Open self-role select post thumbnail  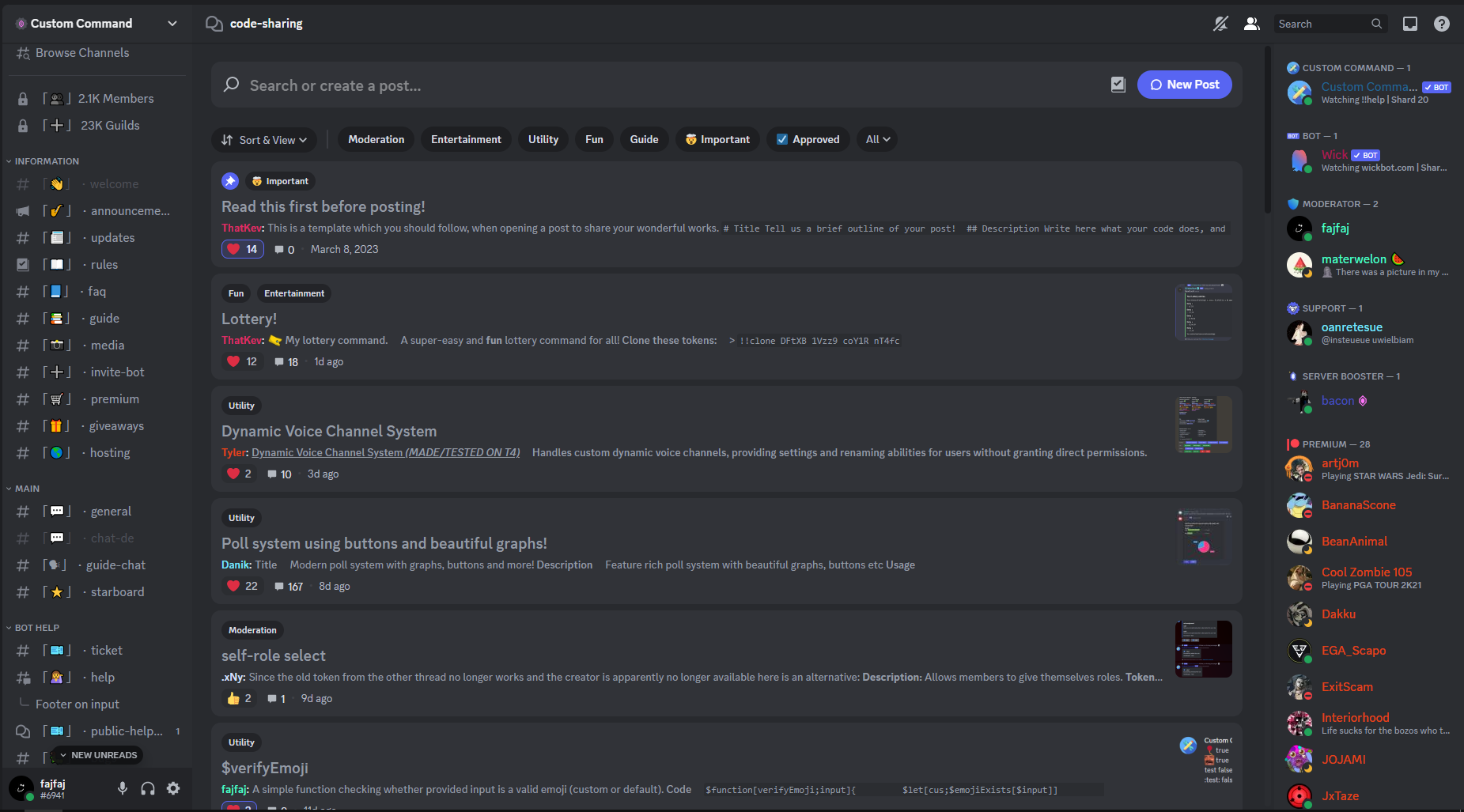[x=1203, y=648]
